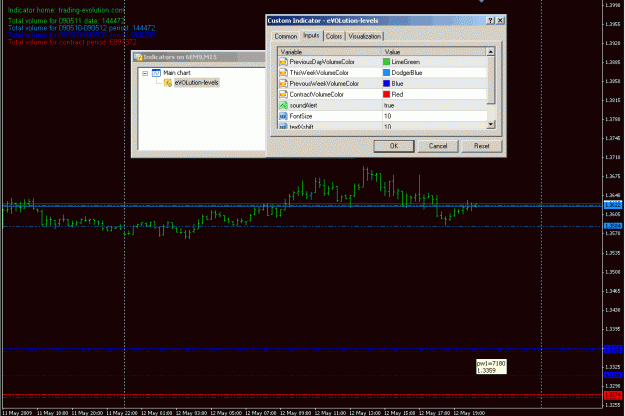Click the 'LimeGreen' value text
The width and height of the screenshot is (625, 416).
[405, 62]
